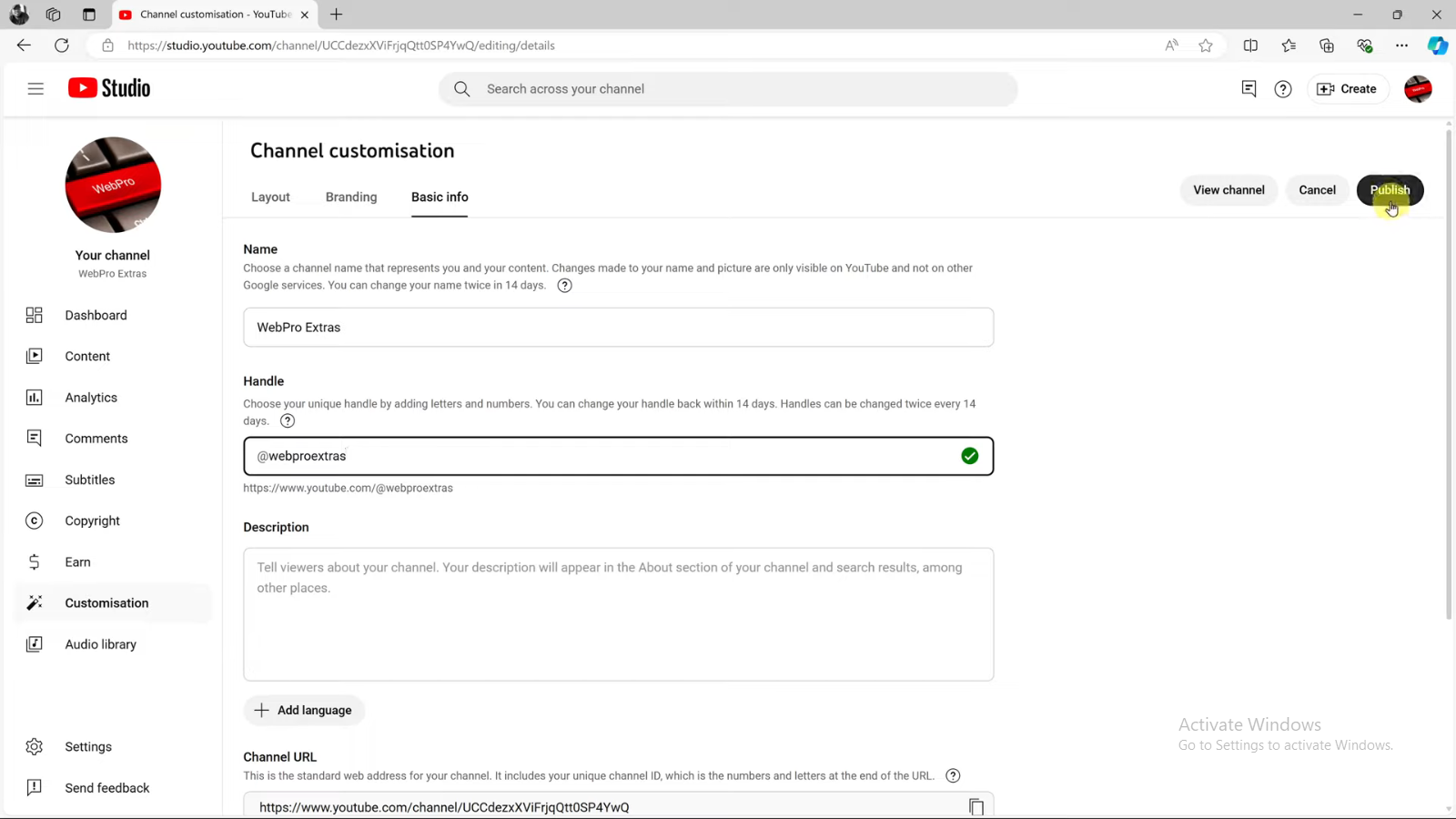The height and width of the screenshot is (819, 1456).
Task: Click the YouTube Studio logo
Action: [109, 88]
